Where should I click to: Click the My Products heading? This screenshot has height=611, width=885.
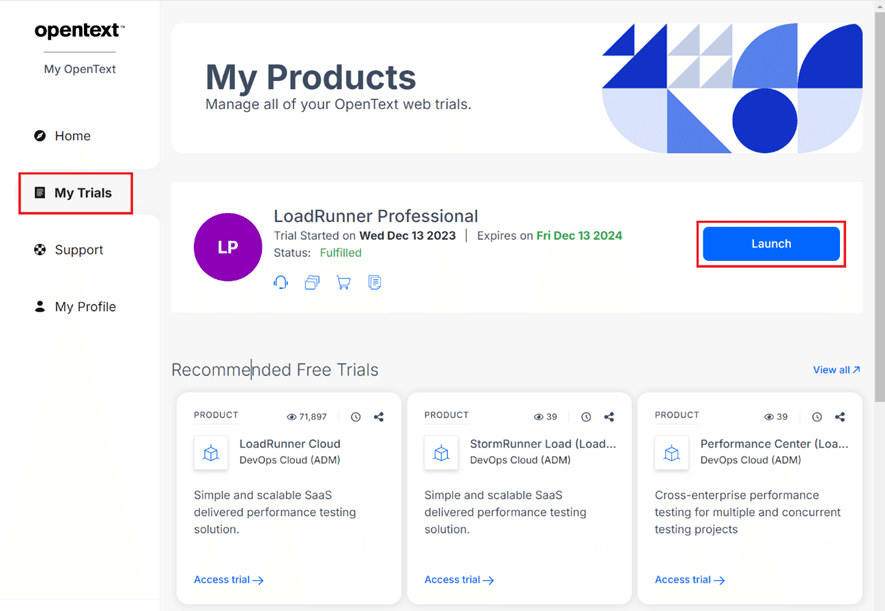point(310,77)
